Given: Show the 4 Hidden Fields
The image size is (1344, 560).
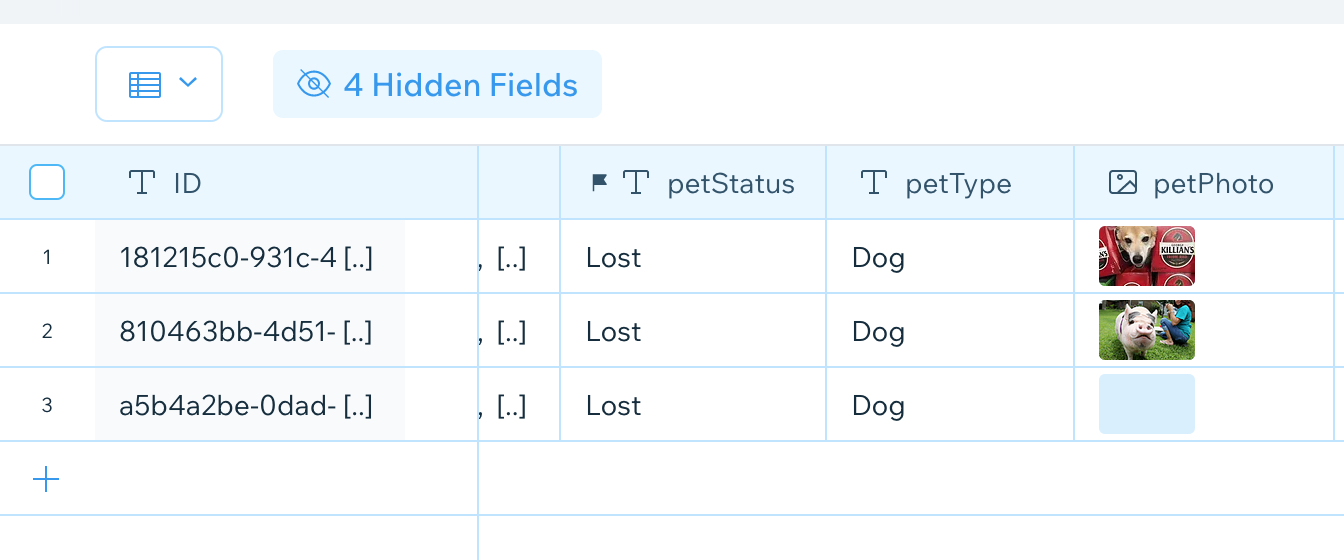Looking at the screenshot, I should 437,84.
